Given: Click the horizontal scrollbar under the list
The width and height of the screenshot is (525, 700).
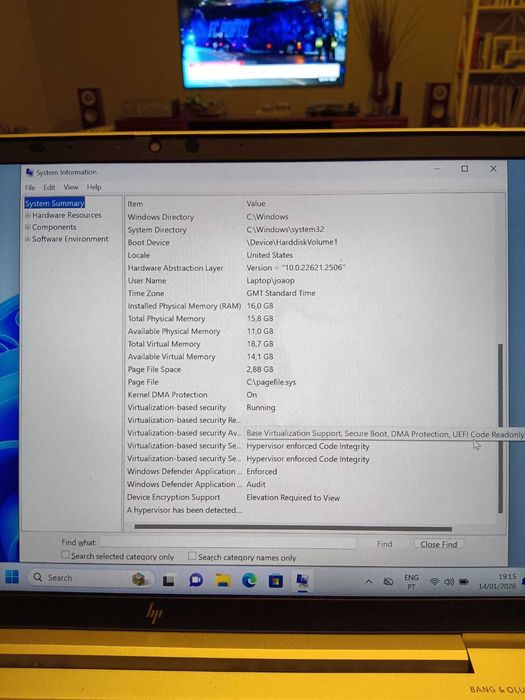Looking at the screenshot, I should (293, 529).
